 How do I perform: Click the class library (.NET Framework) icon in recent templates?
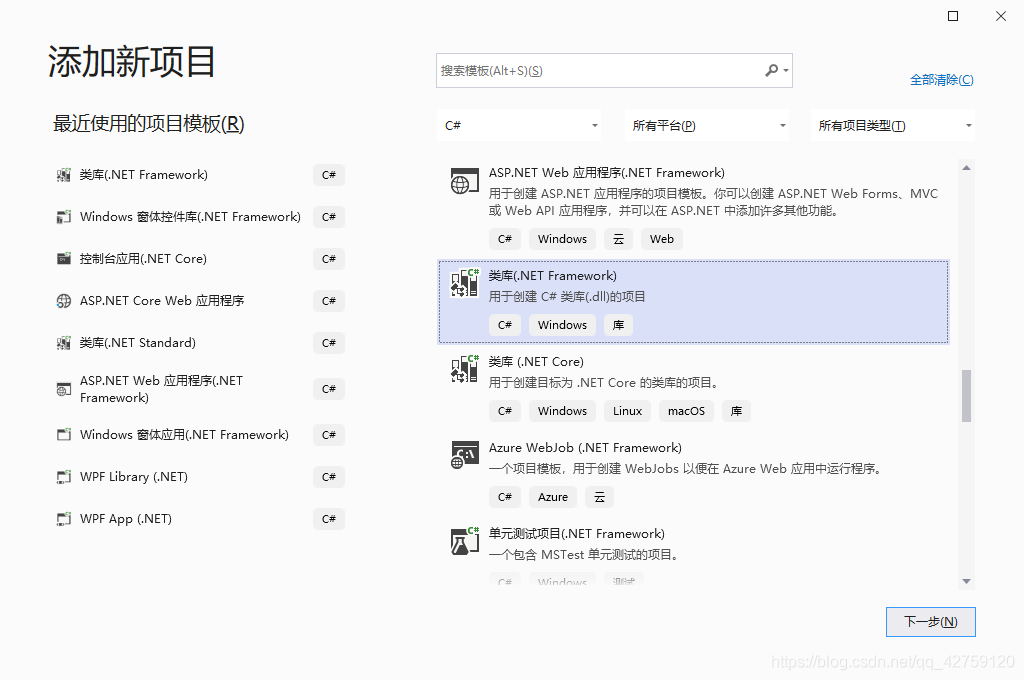63,175
